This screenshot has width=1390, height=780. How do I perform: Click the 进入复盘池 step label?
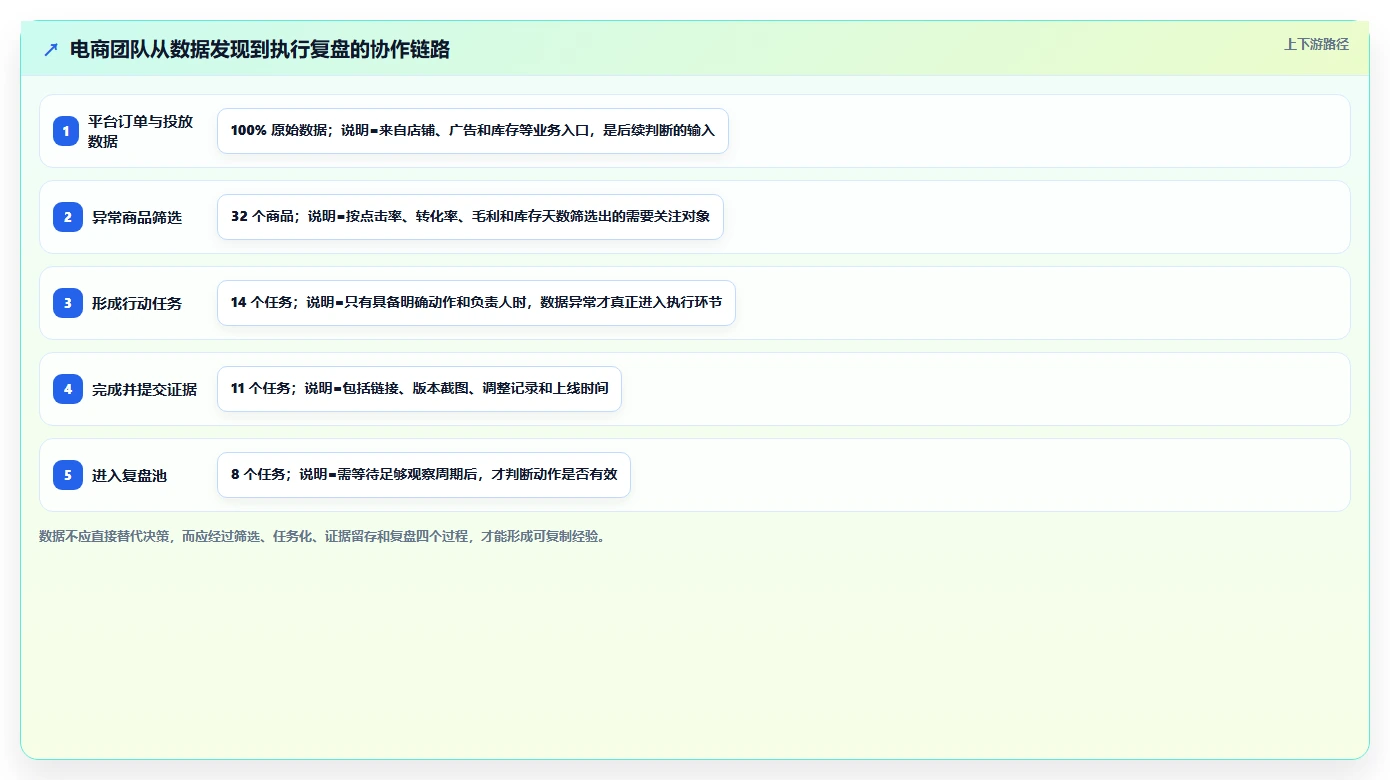[129, 475]
